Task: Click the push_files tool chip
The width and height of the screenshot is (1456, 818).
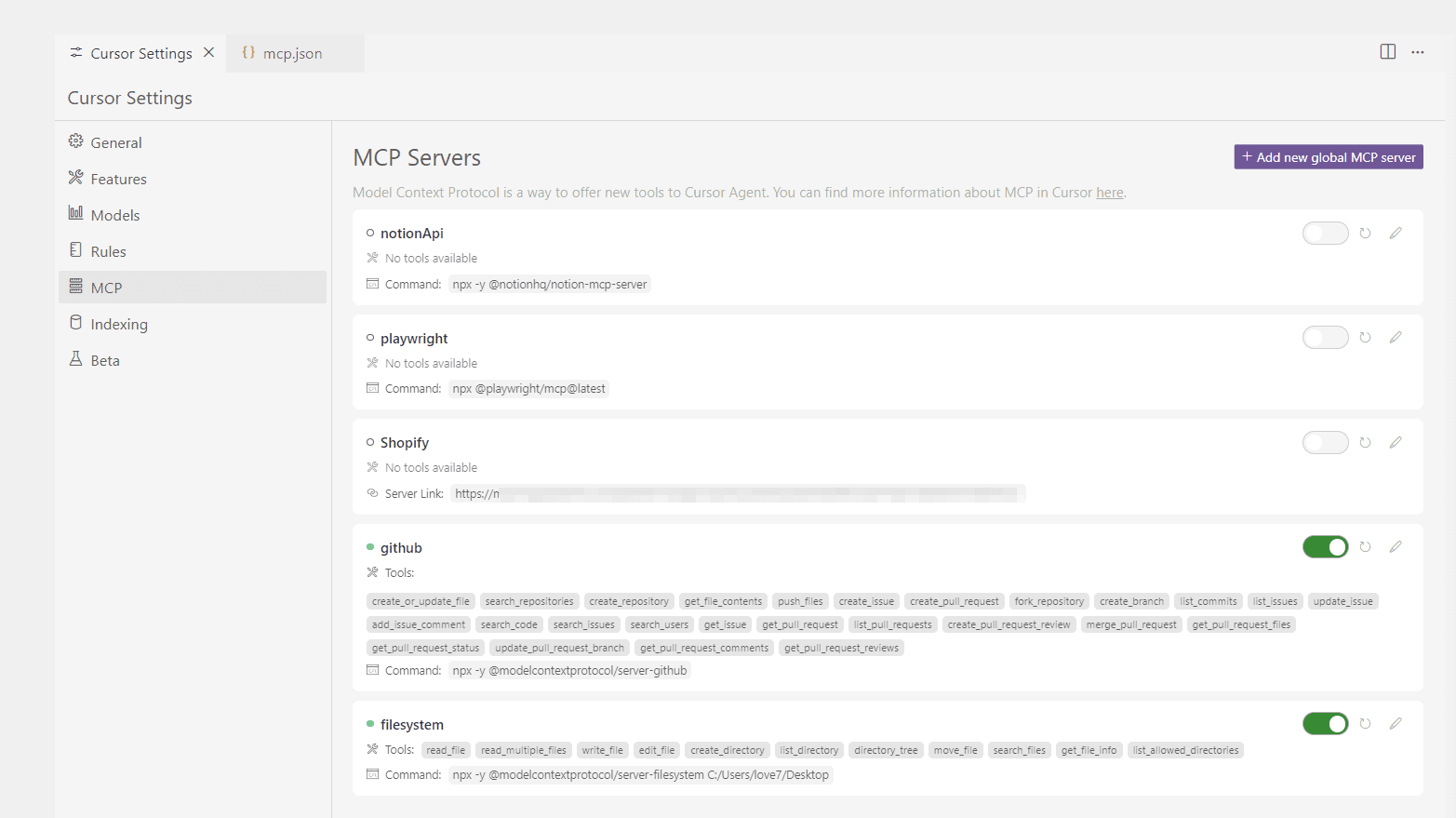Action: [x=800, y=601]
